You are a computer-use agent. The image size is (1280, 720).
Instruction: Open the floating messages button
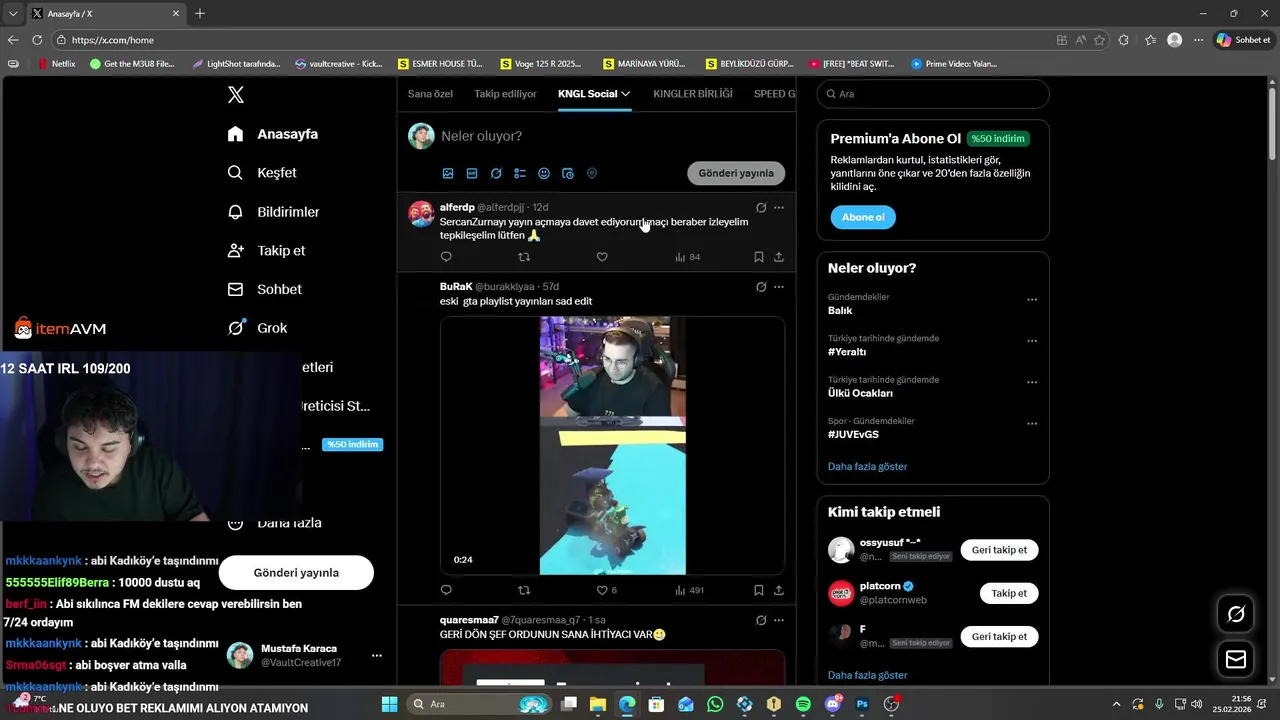pos(1236,659)
